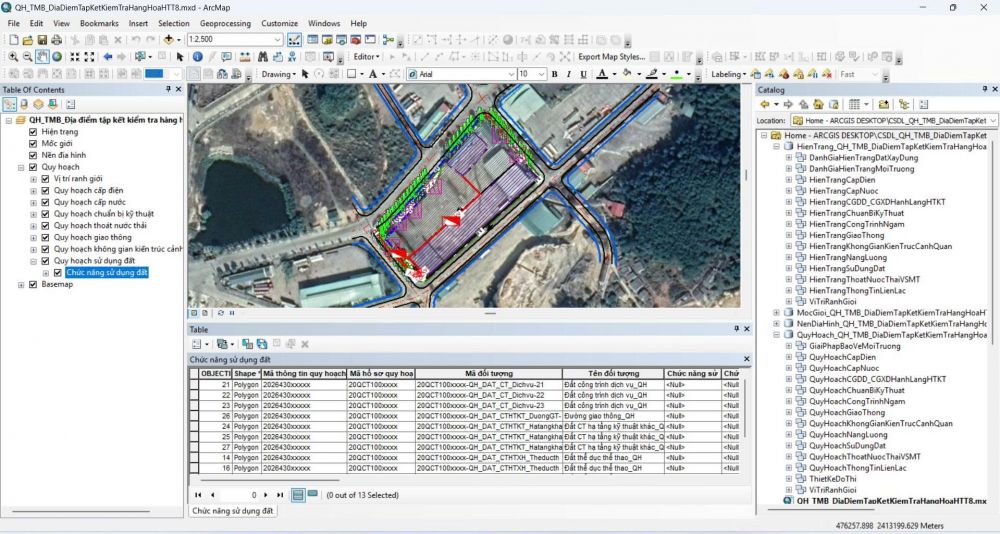Viewport: 1000px width, 534px height.
Task: Move to the first record button
Action: click(198, 494)
